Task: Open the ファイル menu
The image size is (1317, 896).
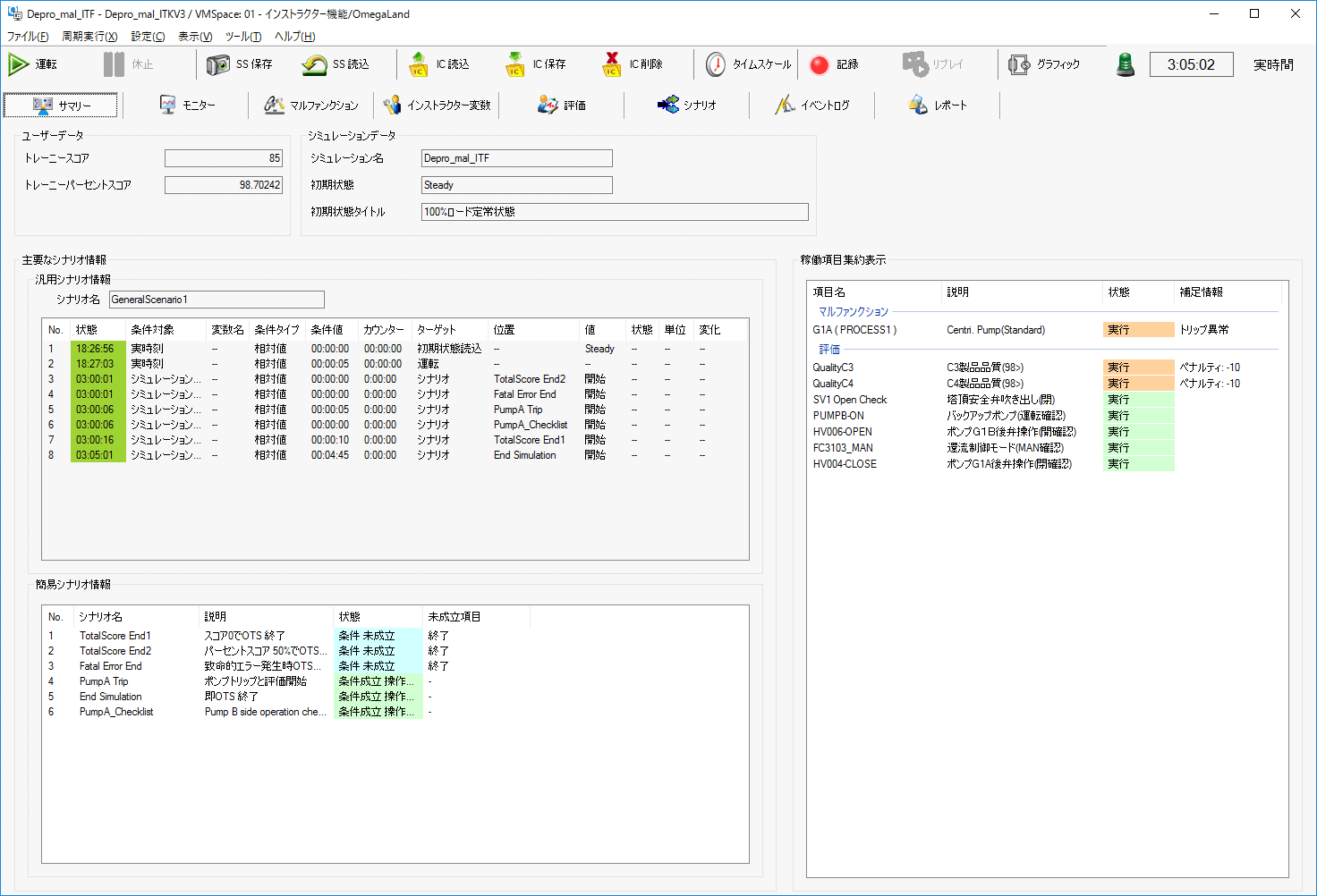Action: (x=28, y=37)
